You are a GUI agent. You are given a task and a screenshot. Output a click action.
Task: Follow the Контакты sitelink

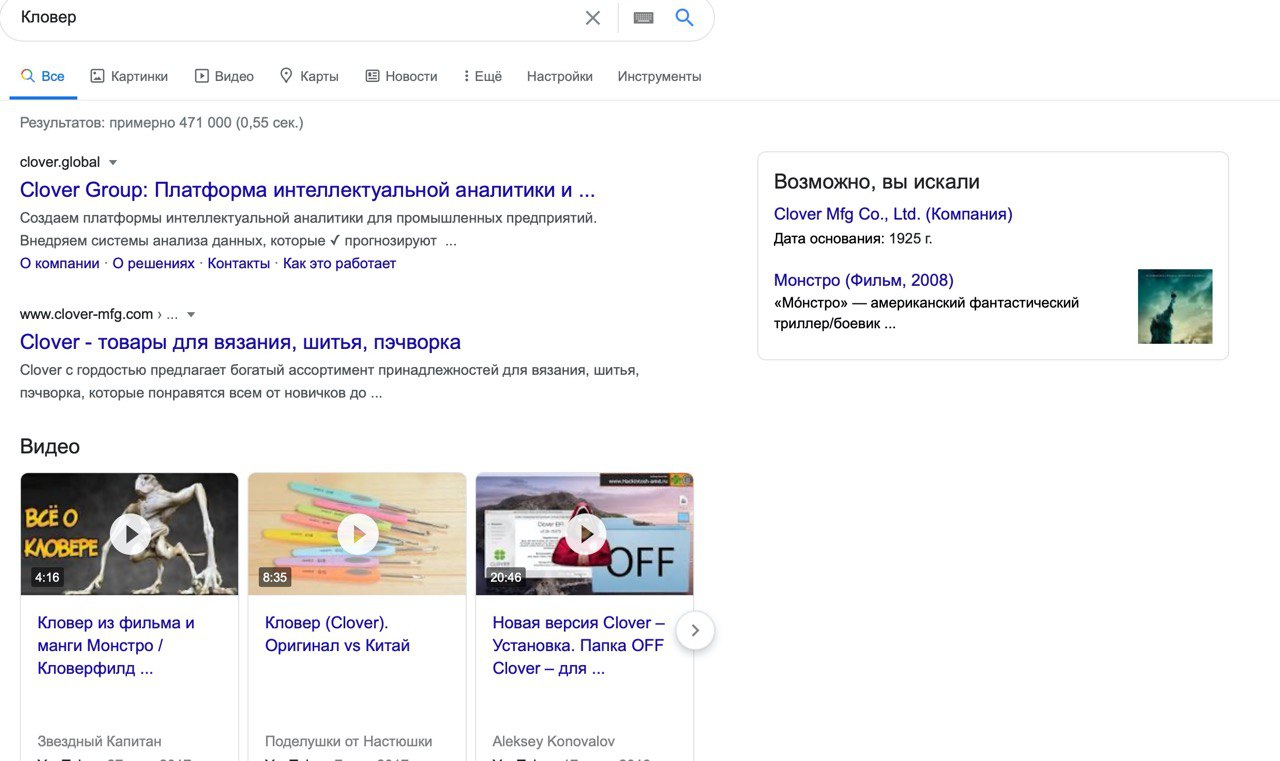(x=239, y=263)
